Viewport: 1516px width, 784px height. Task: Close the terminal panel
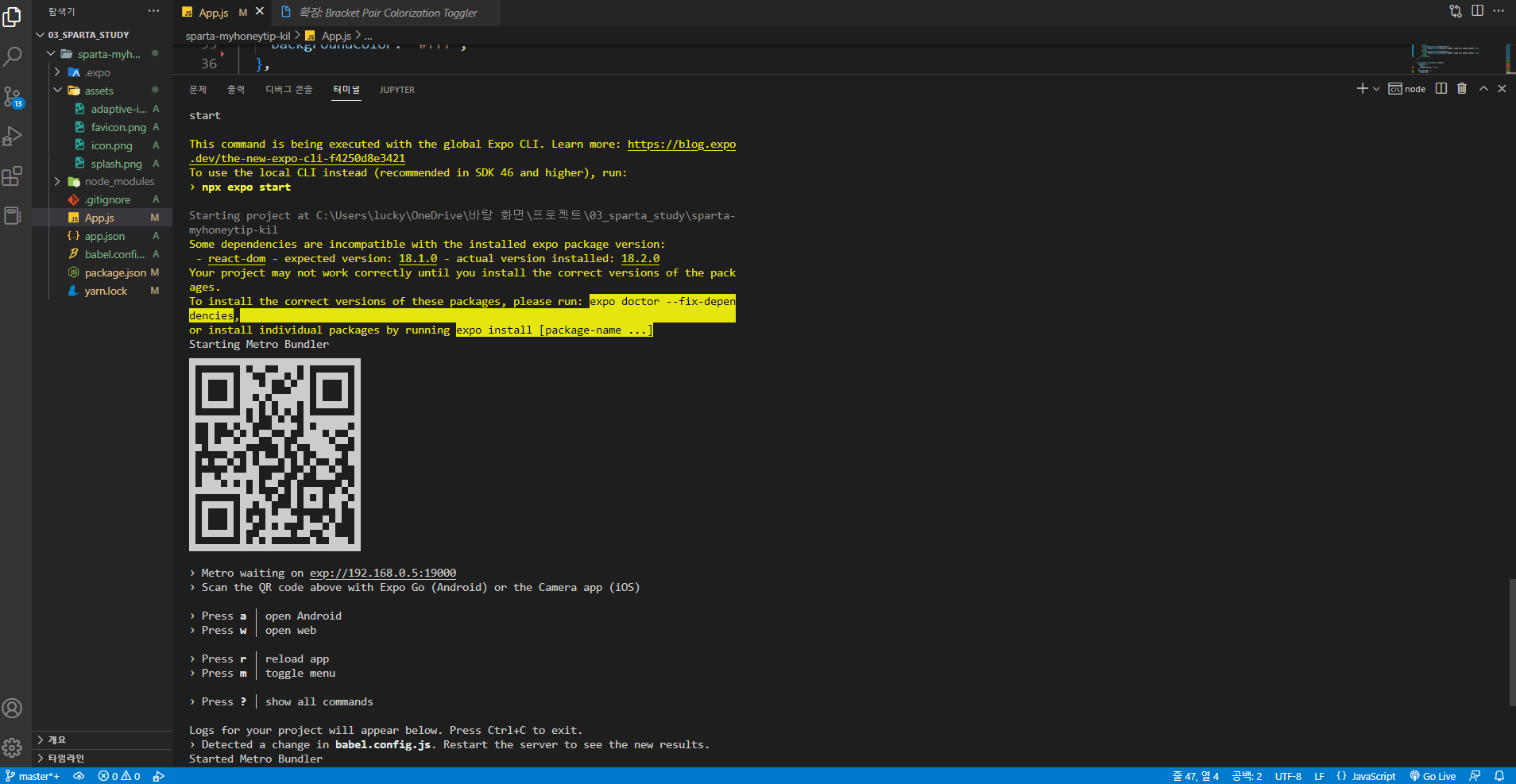pyautogui.click(x=1502, y=89)
